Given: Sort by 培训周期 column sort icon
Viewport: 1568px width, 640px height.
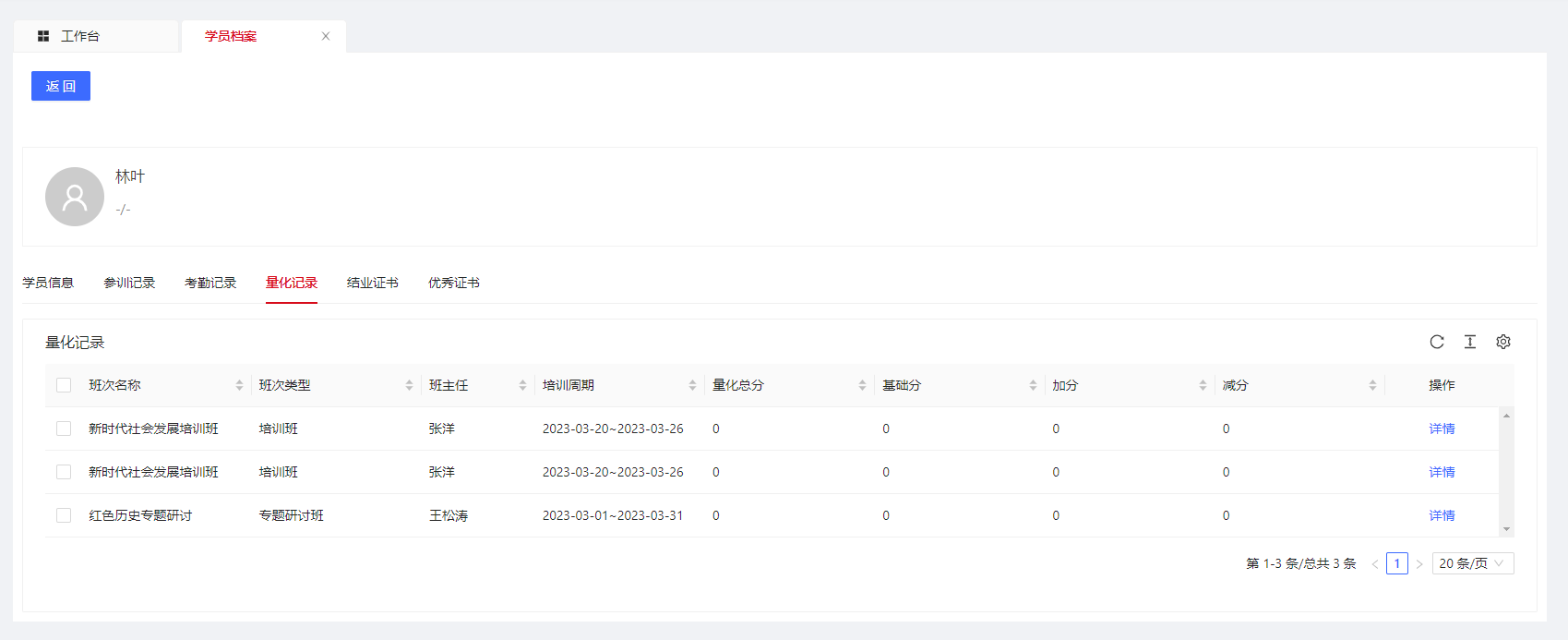Looking at the screenshot, I should (x=692, y=385).
